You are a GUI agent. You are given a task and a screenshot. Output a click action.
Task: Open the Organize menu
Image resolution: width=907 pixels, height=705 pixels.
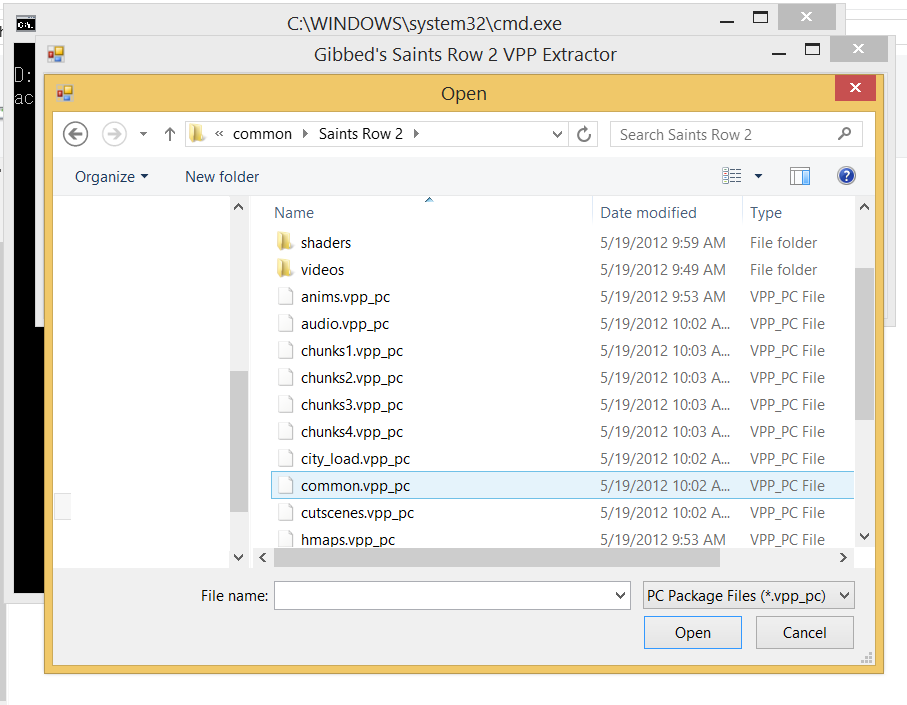pyautogui.click(x=112, y=176)
